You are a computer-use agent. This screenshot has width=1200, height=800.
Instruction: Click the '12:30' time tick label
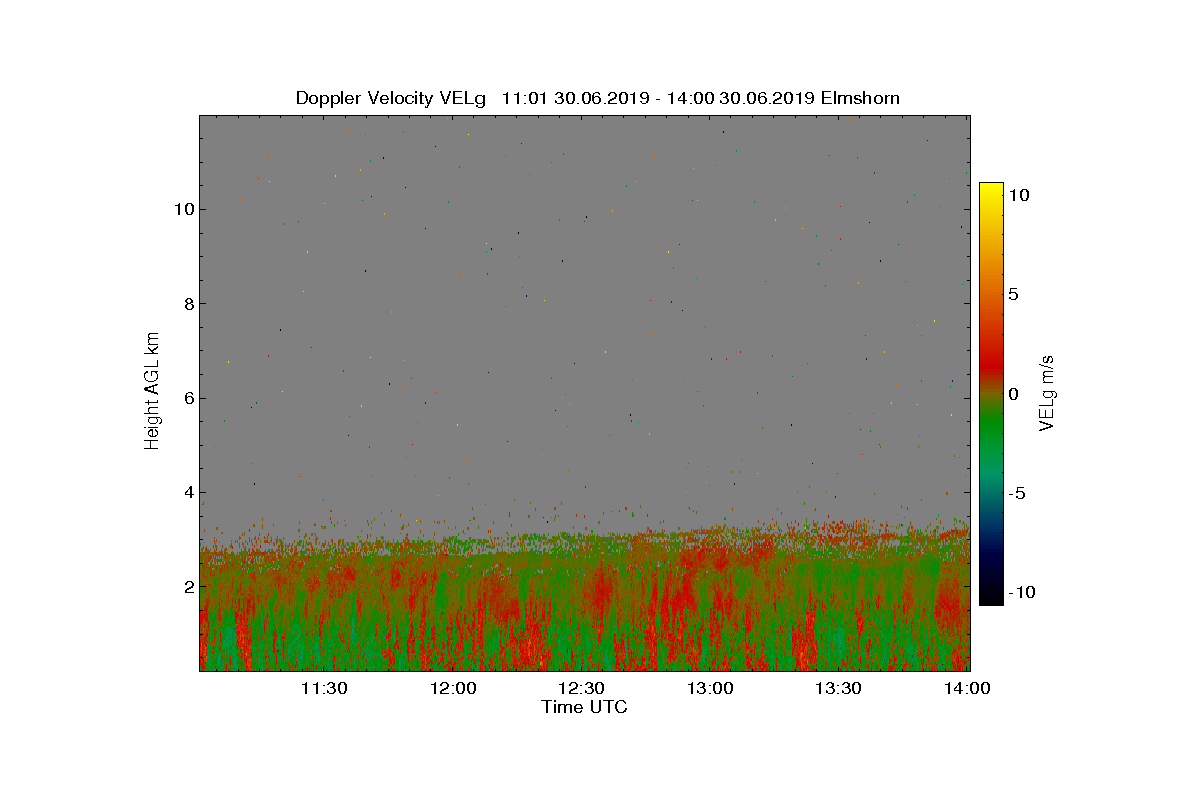coord(582,688)
